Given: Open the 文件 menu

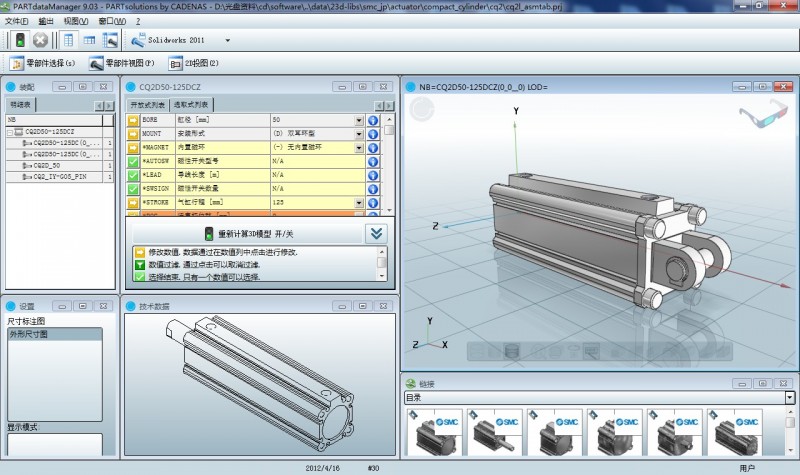Looking at the screenshot, I should (16, 20).
